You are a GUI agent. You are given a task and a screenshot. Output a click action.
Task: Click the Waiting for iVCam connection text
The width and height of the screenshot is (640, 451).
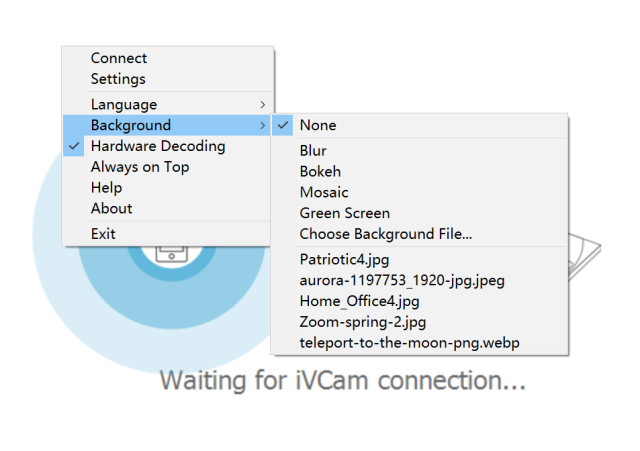point(343,380)
